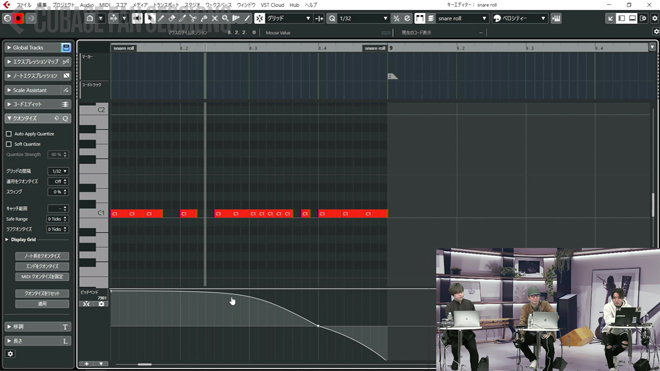Toggle Acoustic Feedback speaker icon
Image resolution: width=660 pixels, height=371 pixels.
tap(137, 19)
